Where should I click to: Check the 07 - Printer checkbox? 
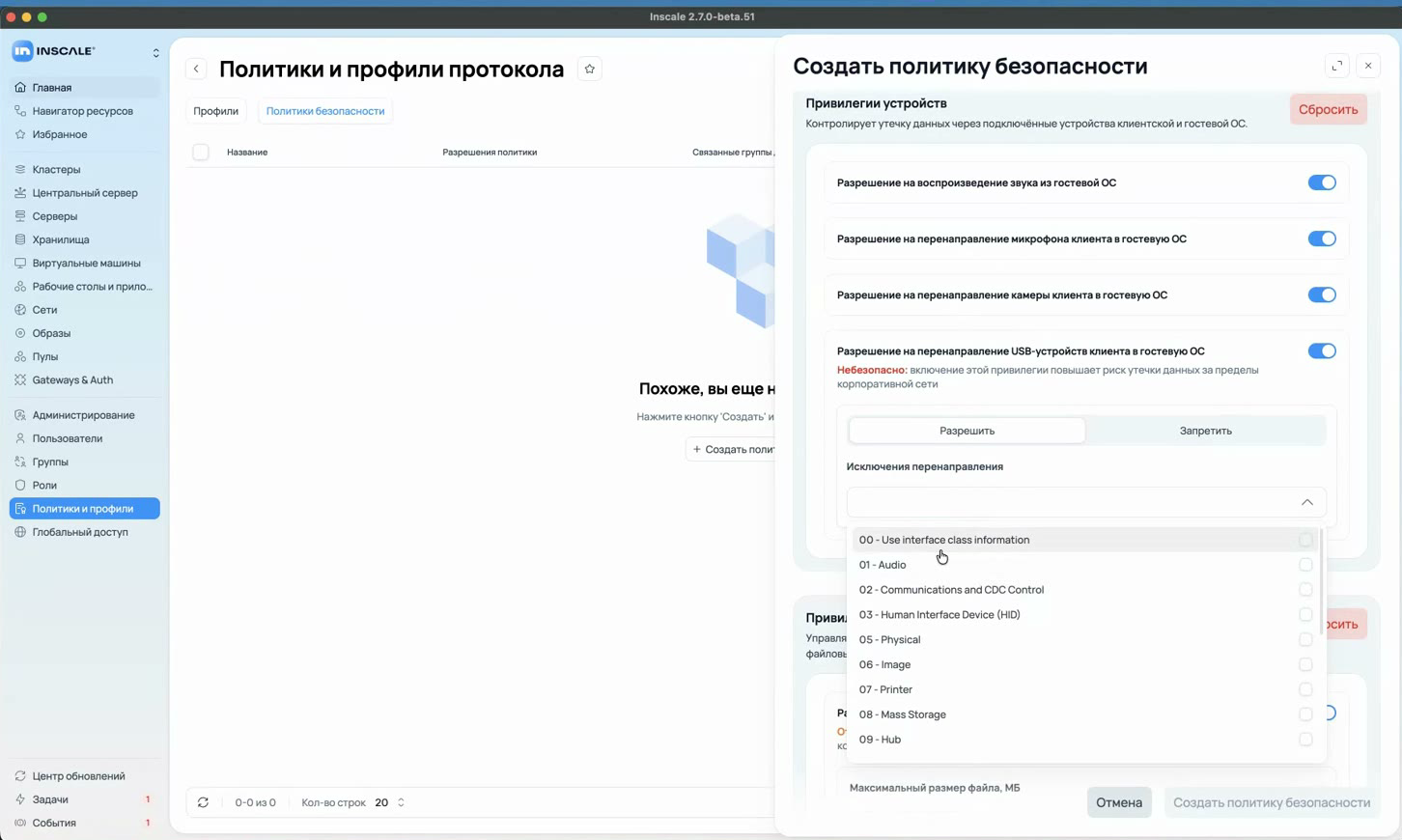pyautogui.click(x=1305, y=689)
